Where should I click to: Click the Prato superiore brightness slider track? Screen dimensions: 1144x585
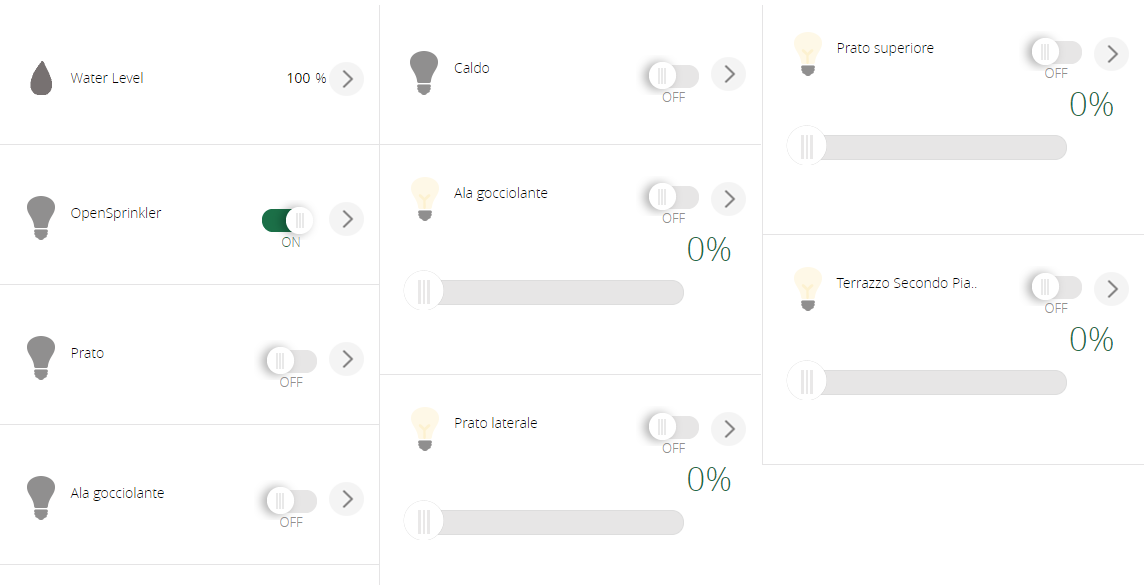[x=927, y=147]
